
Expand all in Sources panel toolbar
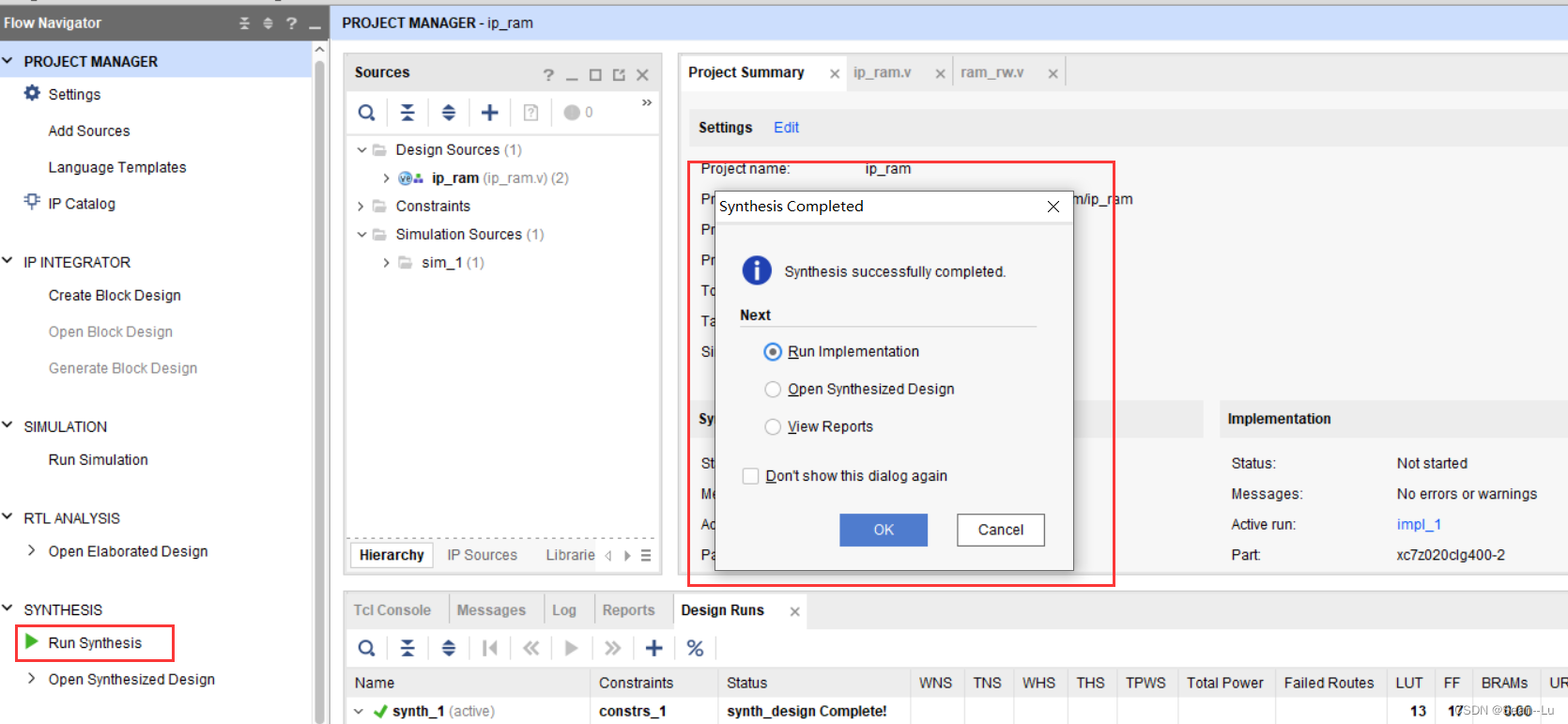pyautogui.click(x=449, y=113)
